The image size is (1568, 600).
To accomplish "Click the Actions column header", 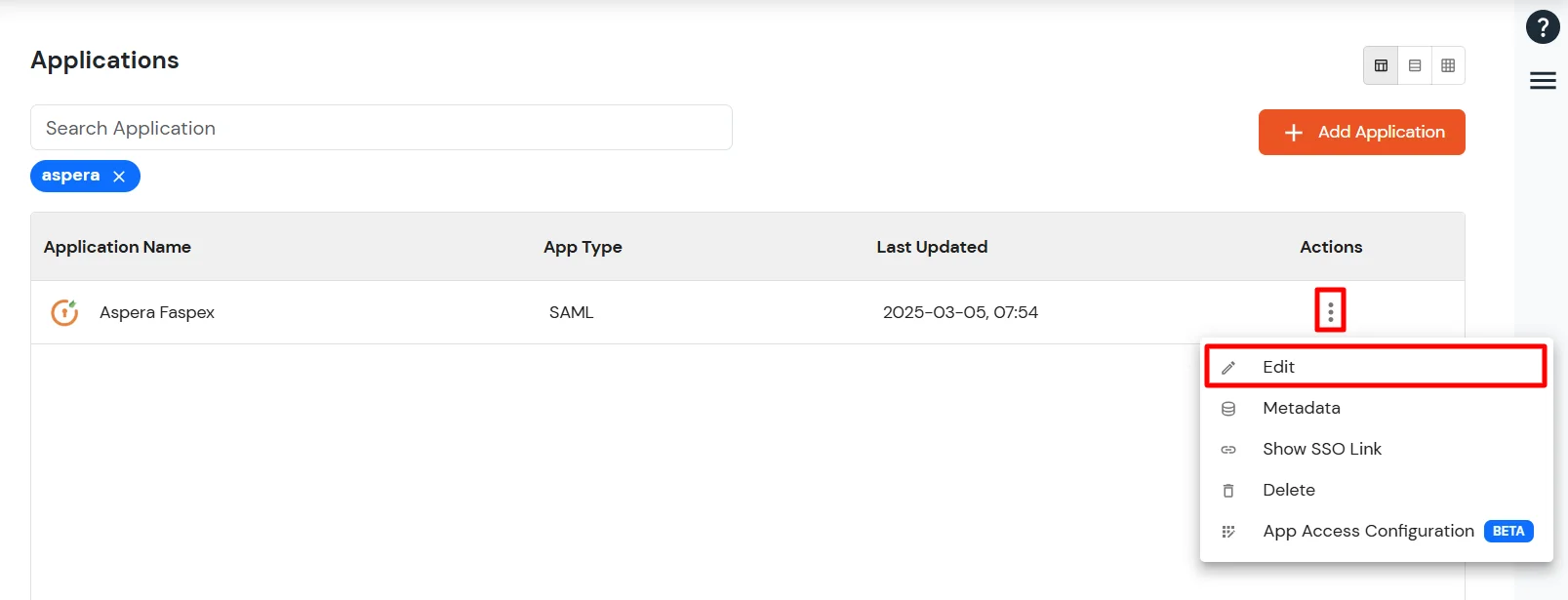I will coord(1331,247).
